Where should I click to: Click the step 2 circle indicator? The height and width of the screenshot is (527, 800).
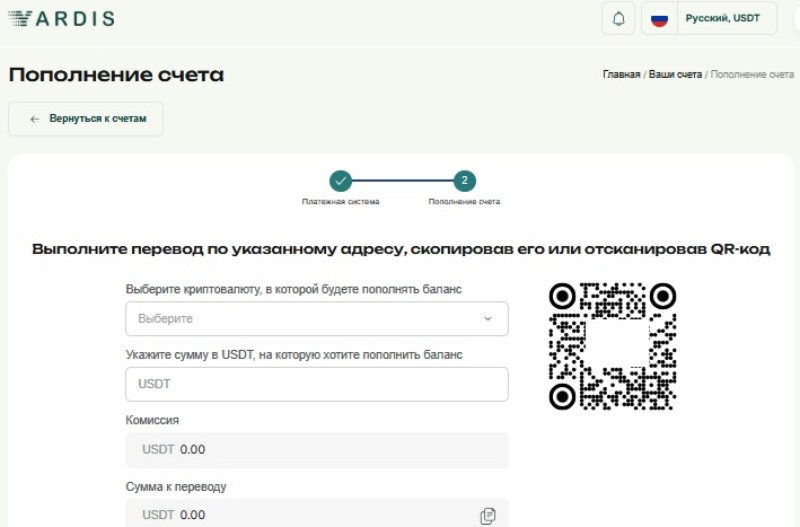pyautogui.click(x=464, y=181)
